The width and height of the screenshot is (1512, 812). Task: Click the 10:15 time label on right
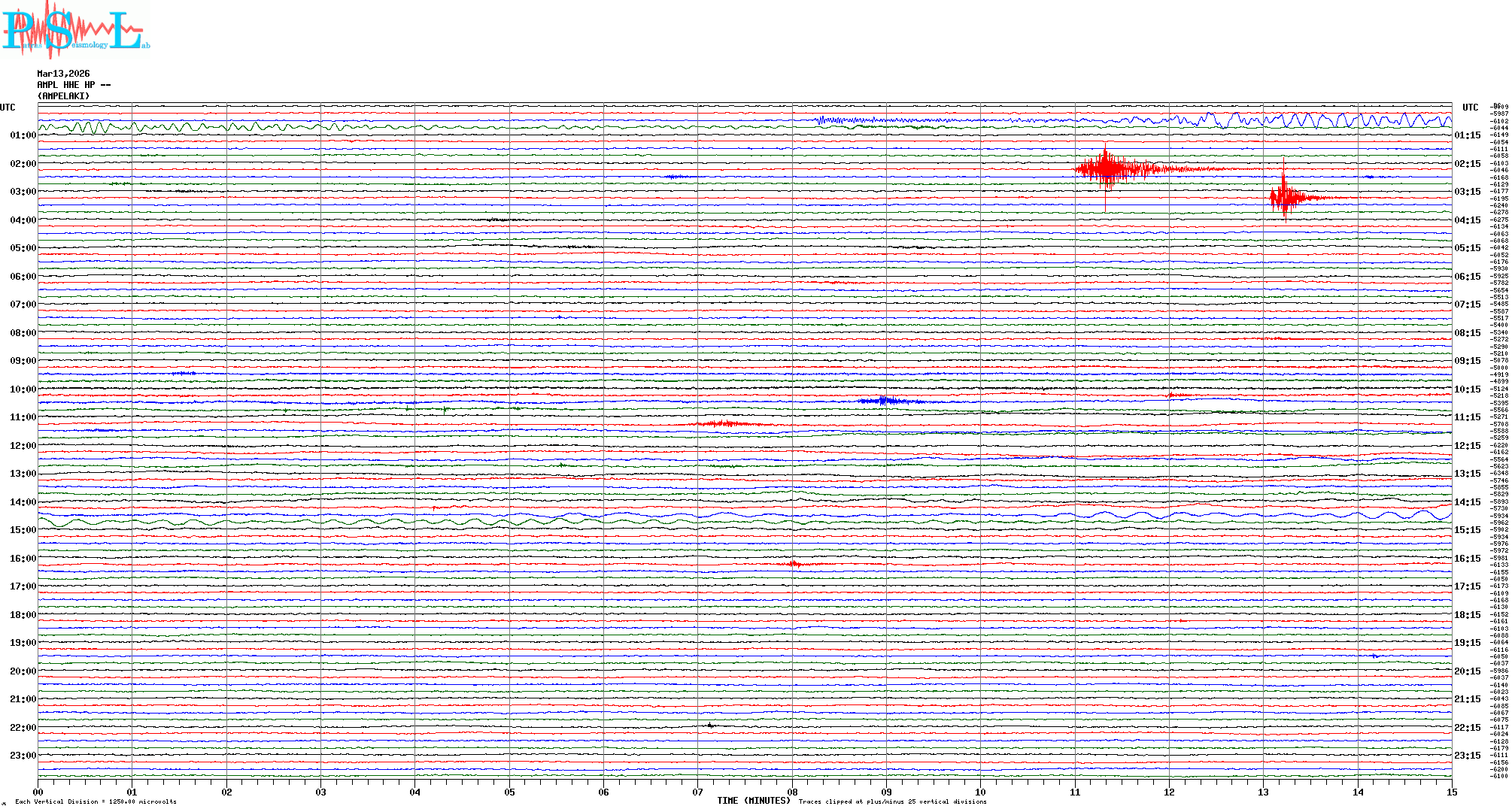[1467, 389]
